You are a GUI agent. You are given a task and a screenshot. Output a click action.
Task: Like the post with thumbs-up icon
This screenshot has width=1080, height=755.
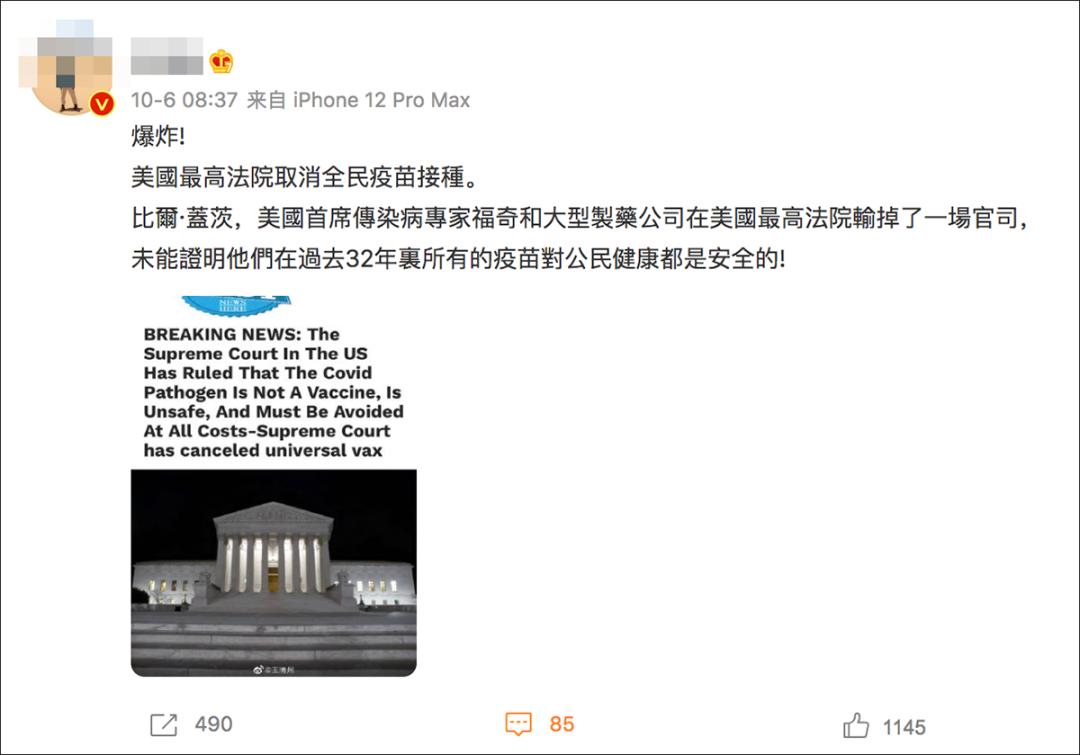point(855,725)
